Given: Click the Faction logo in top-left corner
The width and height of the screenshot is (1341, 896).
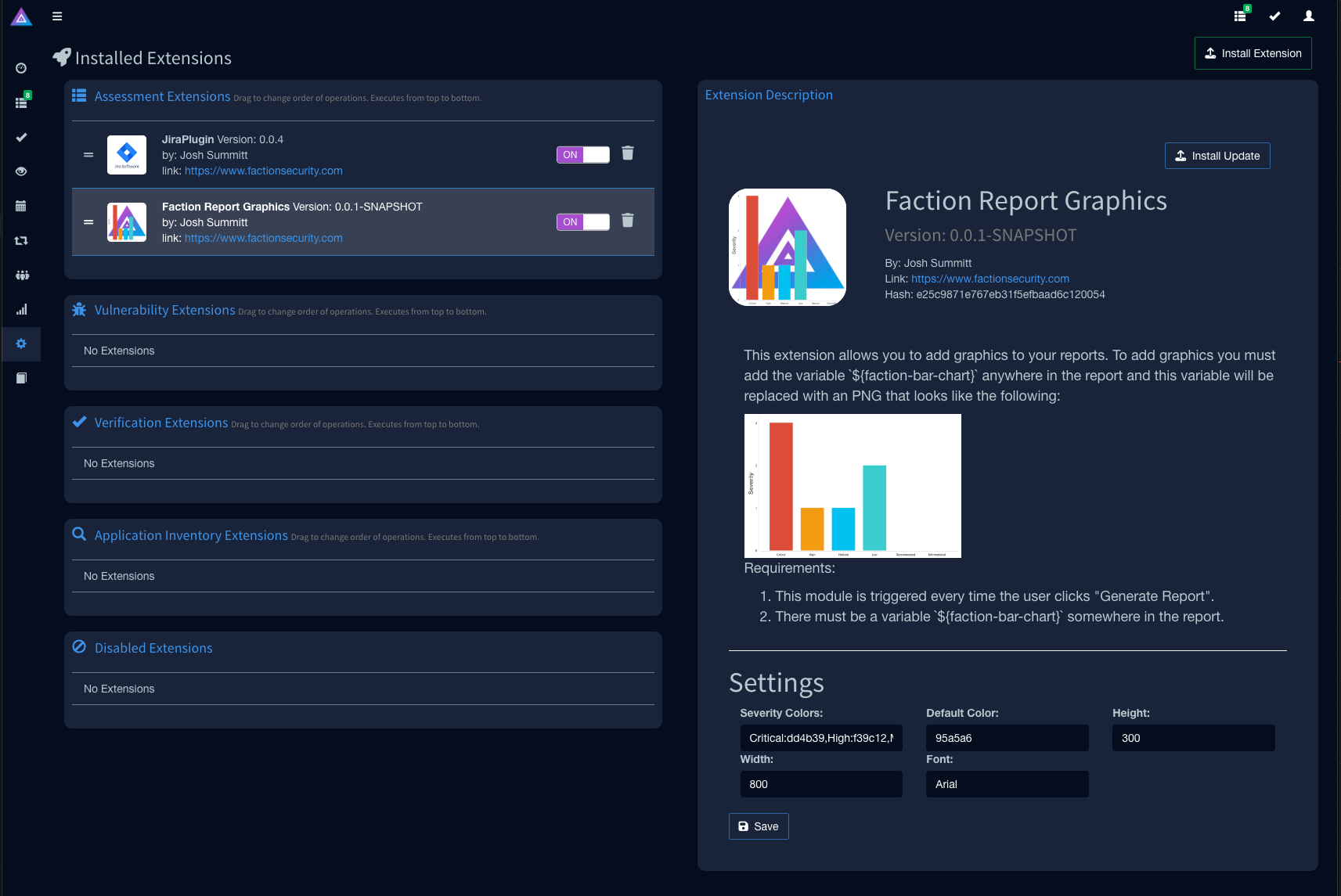Looking at the screenshot, I should pyautogui.click(x=21, y=16).
